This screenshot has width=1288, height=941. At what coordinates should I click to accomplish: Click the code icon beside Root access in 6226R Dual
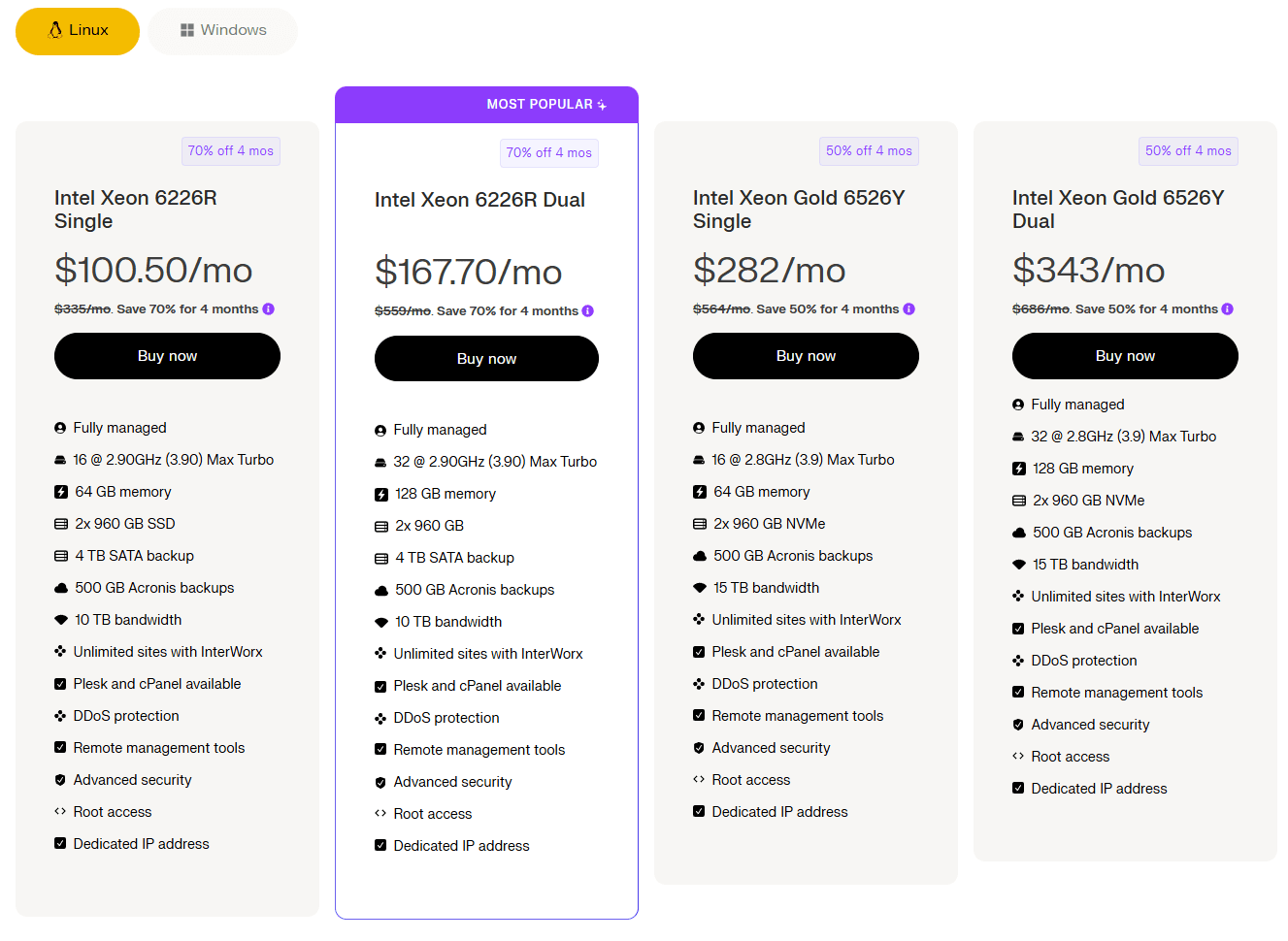point(380,814)
